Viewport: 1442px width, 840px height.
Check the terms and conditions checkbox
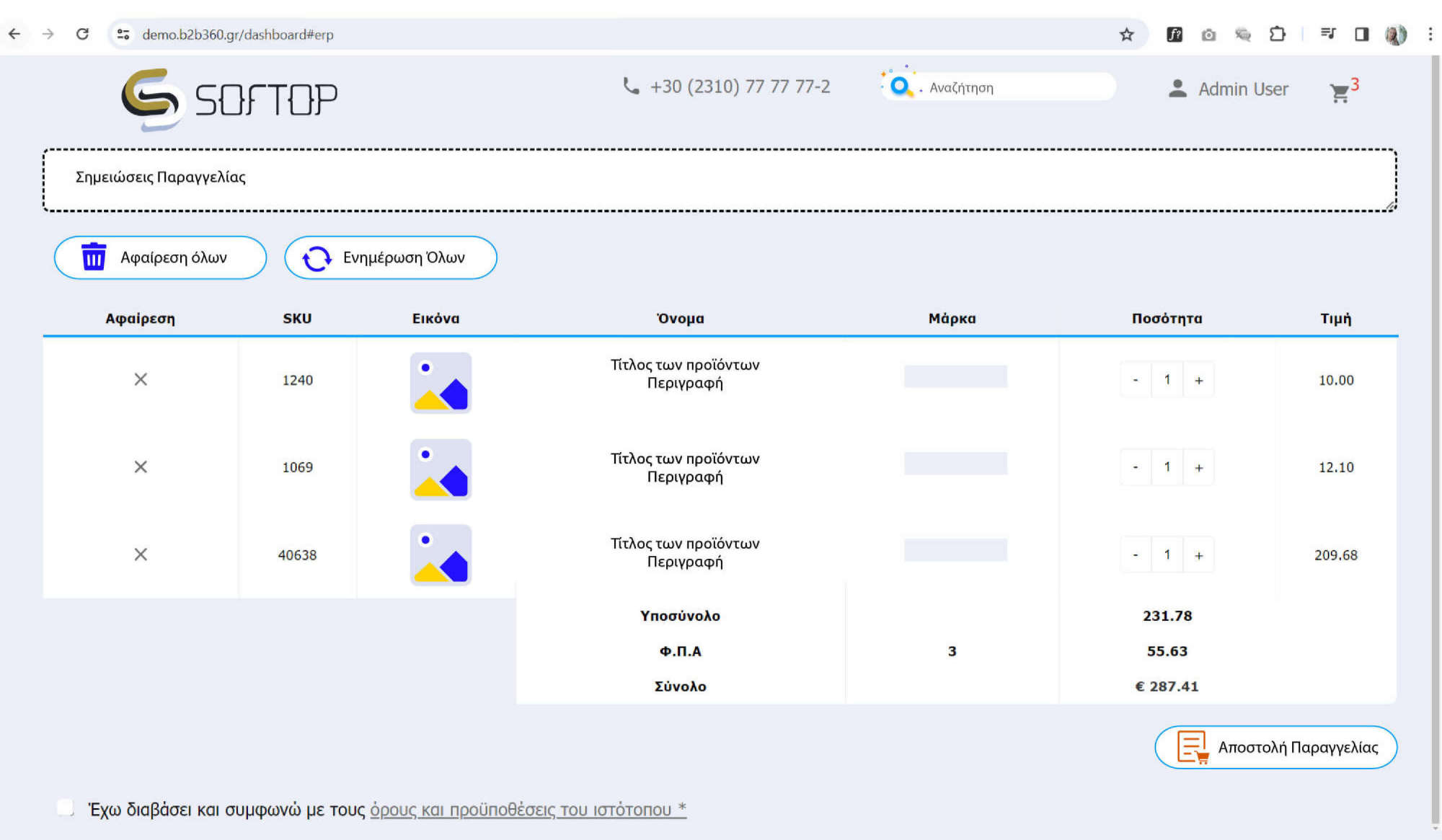[66, 808]
